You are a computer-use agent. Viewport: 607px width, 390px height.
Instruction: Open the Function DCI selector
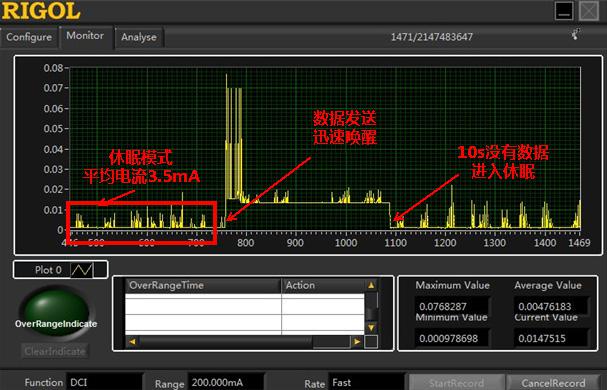tap(104, 382)
